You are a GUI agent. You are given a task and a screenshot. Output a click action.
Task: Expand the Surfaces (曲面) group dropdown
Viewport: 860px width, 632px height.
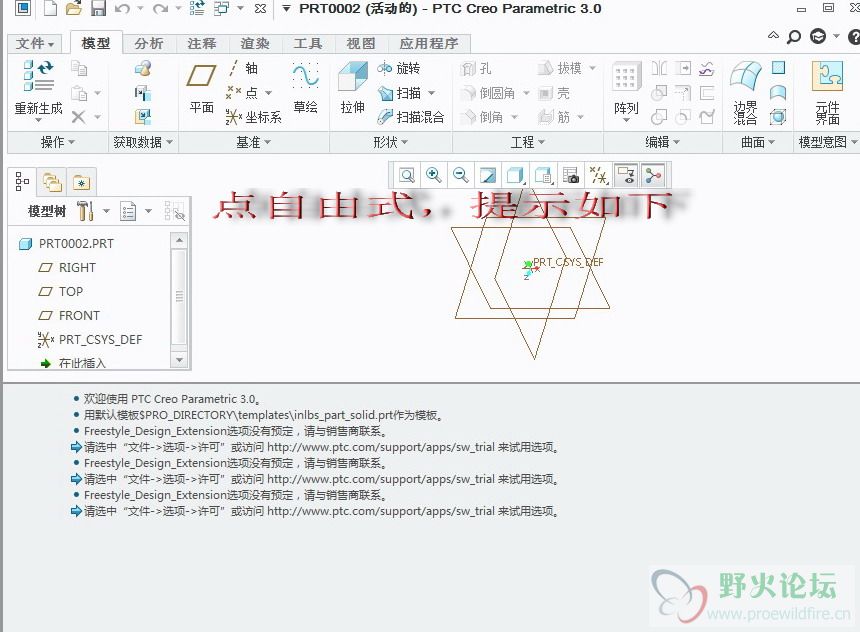click(x=758, y=142)
